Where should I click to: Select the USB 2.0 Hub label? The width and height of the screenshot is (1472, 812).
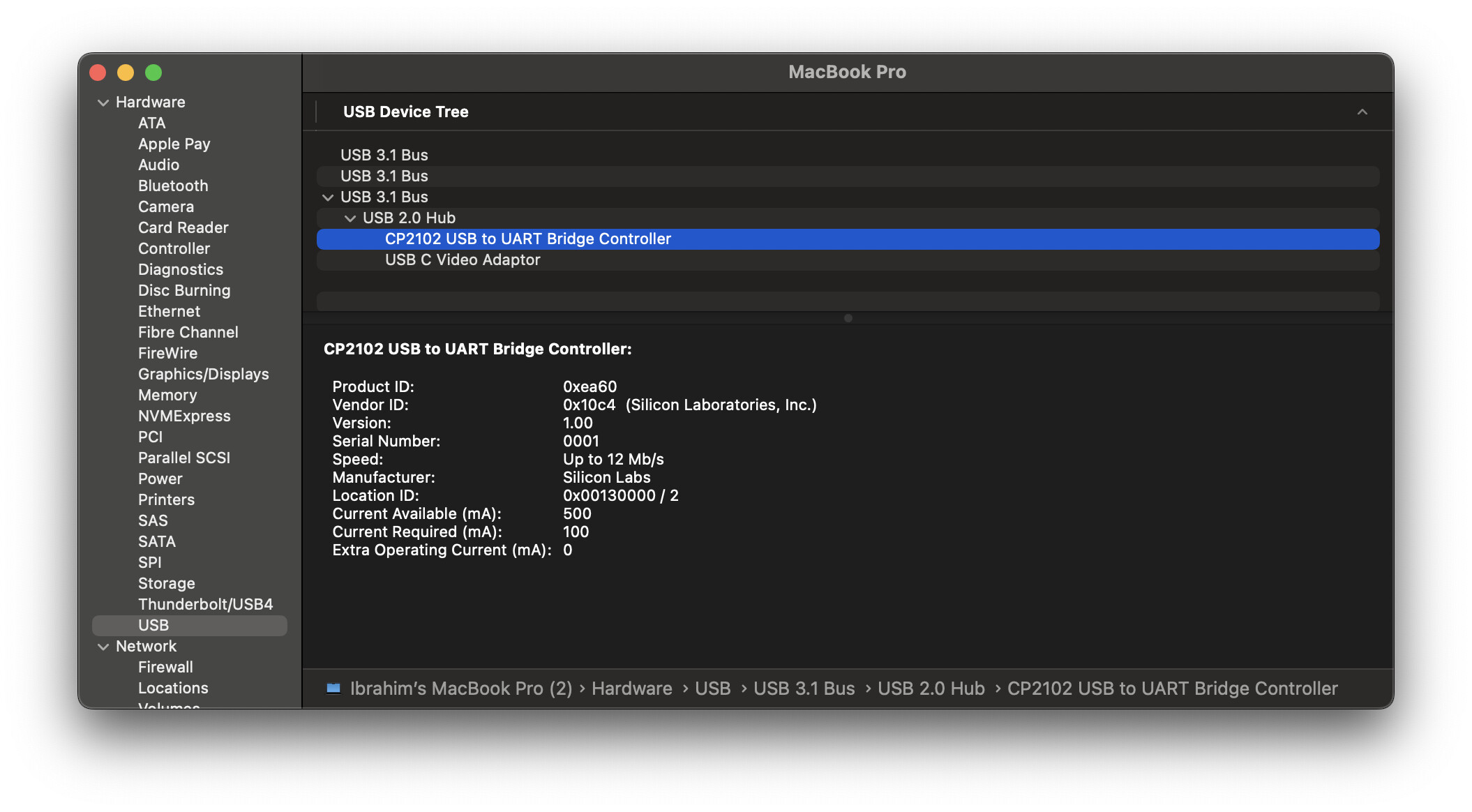click(x=409, y=218)
